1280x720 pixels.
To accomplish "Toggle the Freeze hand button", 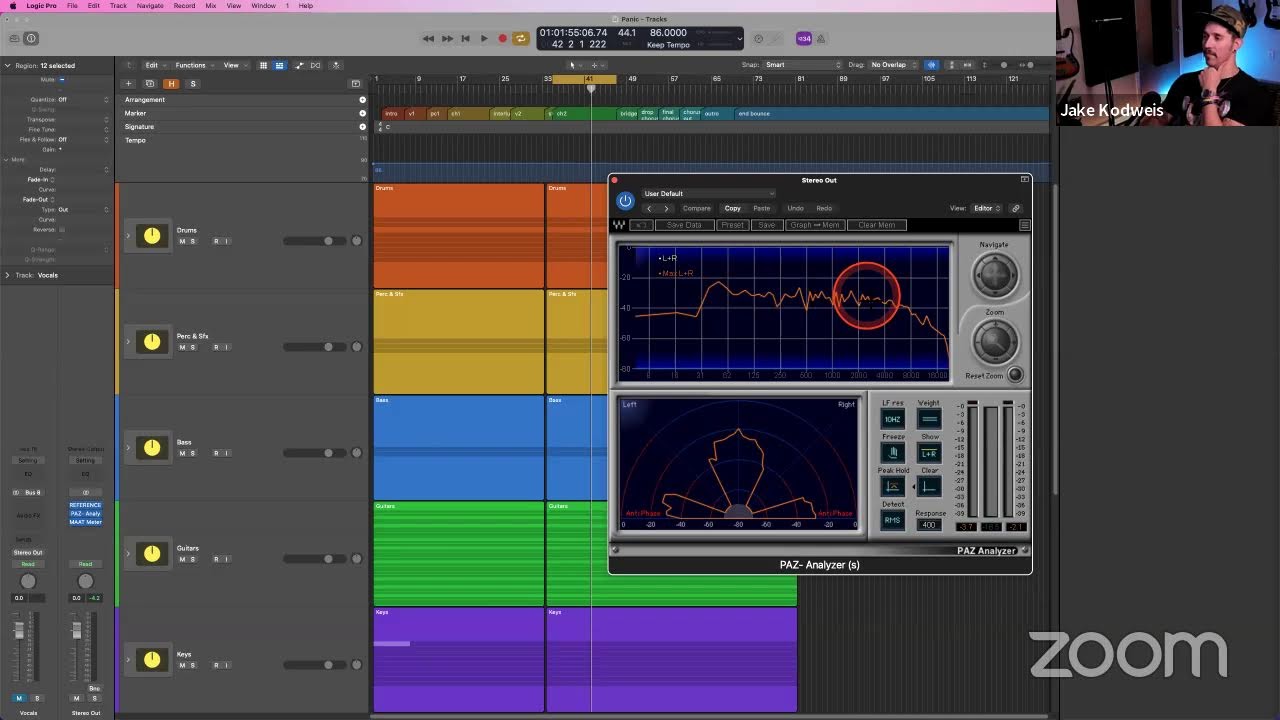I will [x=892, y=453].
